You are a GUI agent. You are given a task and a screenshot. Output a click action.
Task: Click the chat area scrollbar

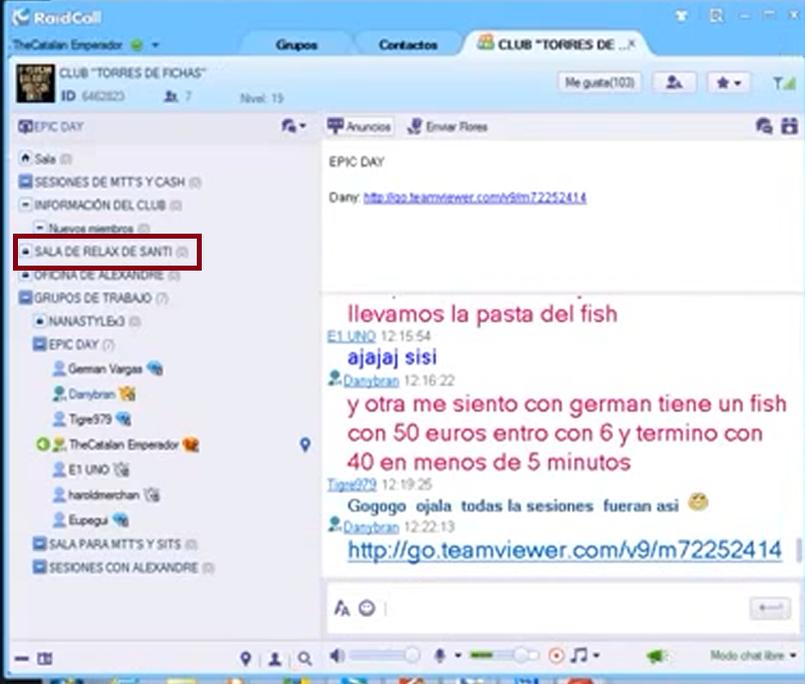coord(798,550)
